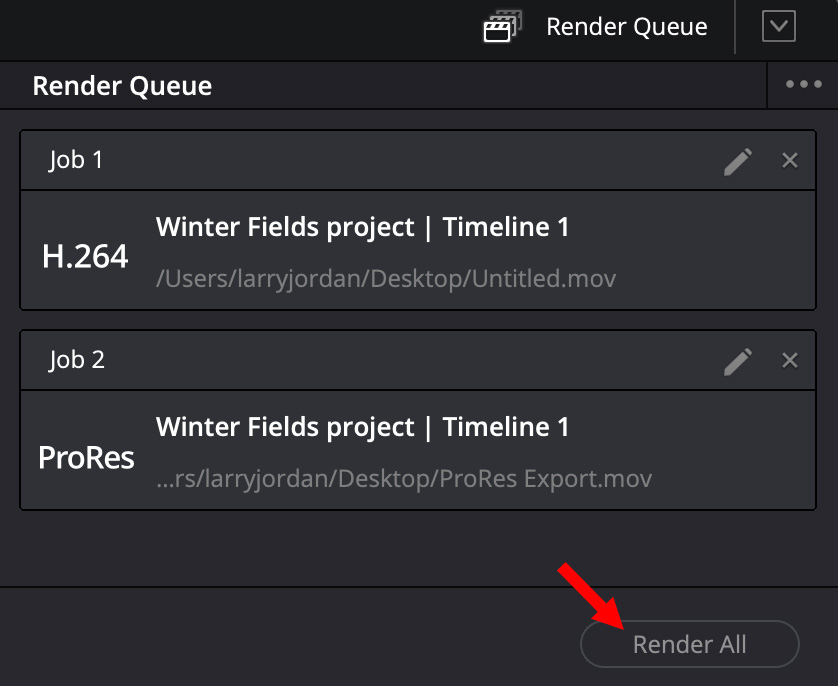This screenshot has width=838, height=686.
Task: Select Job 2's Winter Fields project title
Action: coord(362,427)
